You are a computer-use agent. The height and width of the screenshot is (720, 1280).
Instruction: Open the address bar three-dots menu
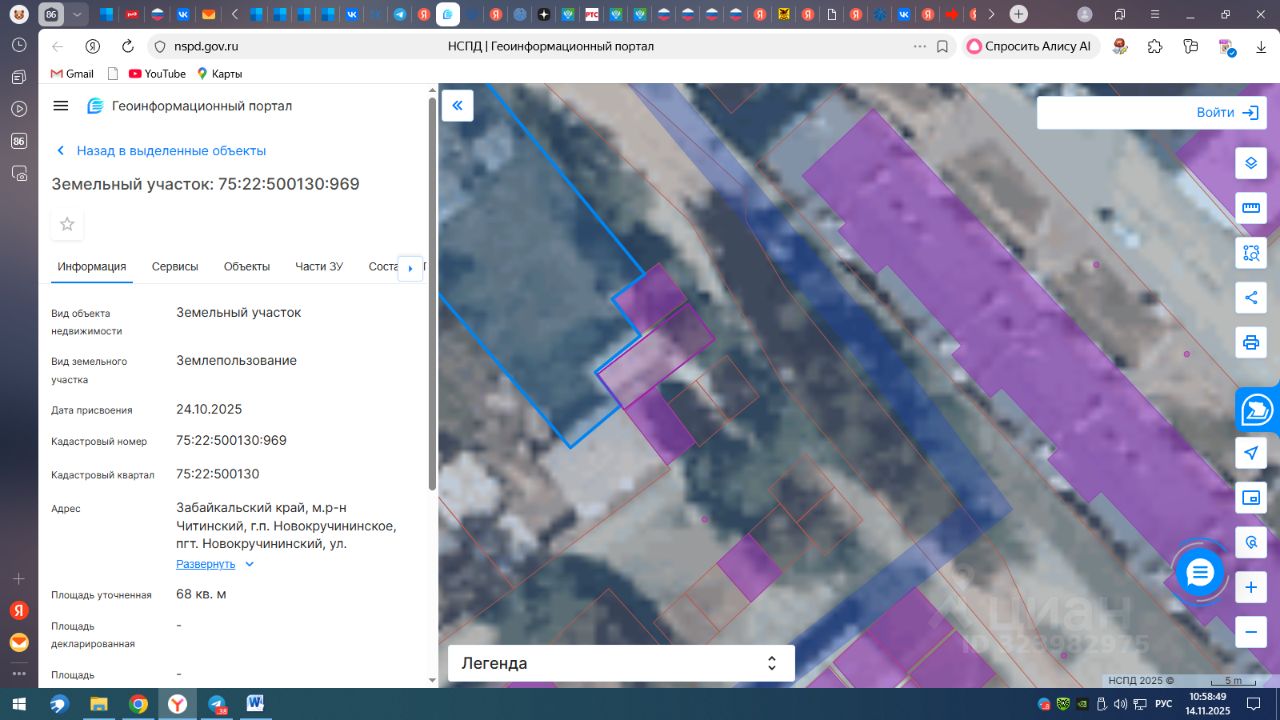[x=919, y=46]
